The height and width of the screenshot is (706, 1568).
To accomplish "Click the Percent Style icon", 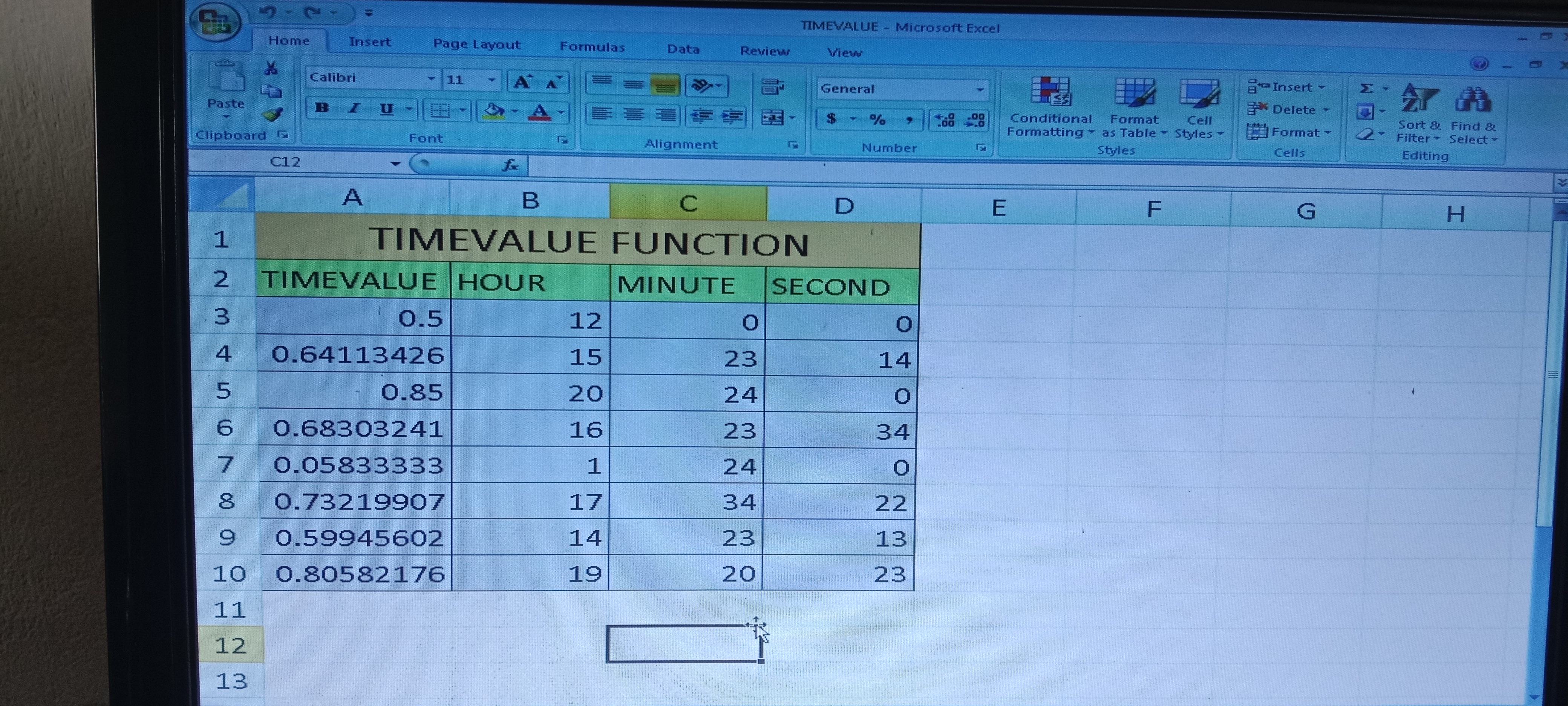I will pyautogui.click(x=877, y=120).
